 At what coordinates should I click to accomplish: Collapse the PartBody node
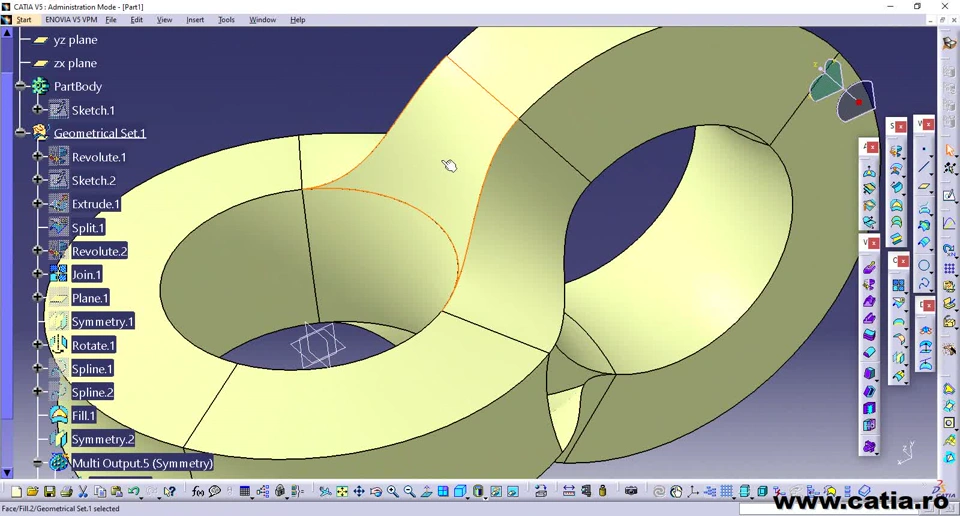(x=21, y=86)
